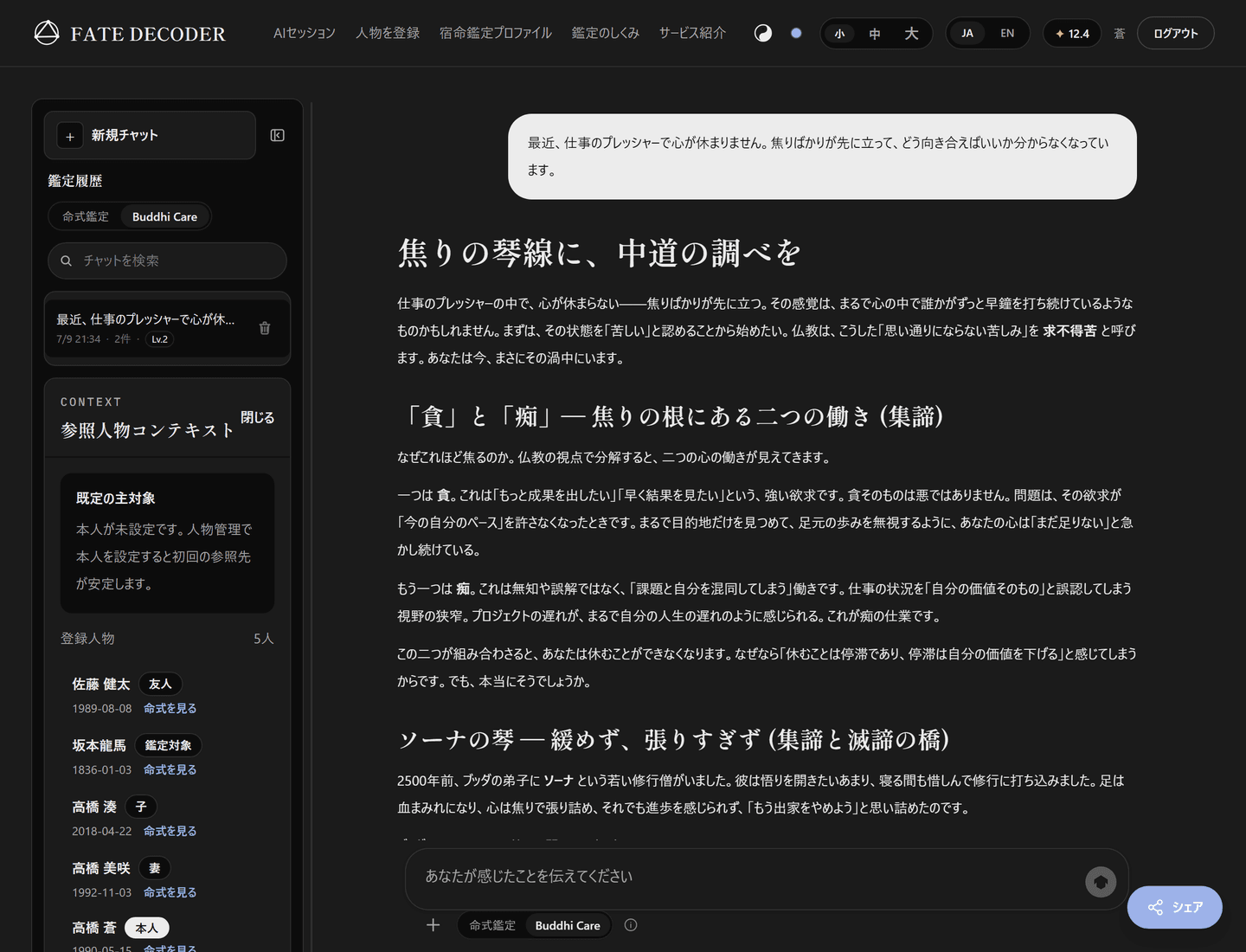The width and height of the screenshot is (1246, 952).
Task: Click the 子 relation badge
Action: point(141,807)
